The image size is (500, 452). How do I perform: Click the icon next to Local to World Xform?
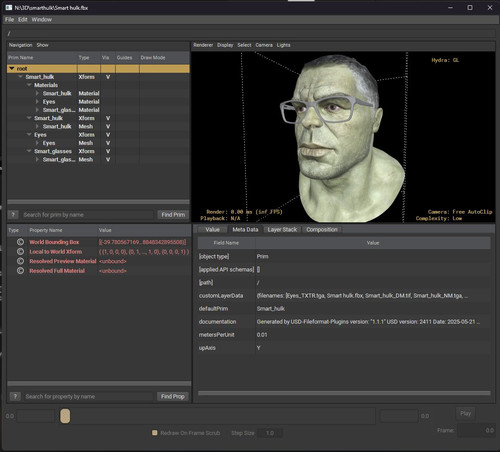pyautogui.click(x=20, y=252)
